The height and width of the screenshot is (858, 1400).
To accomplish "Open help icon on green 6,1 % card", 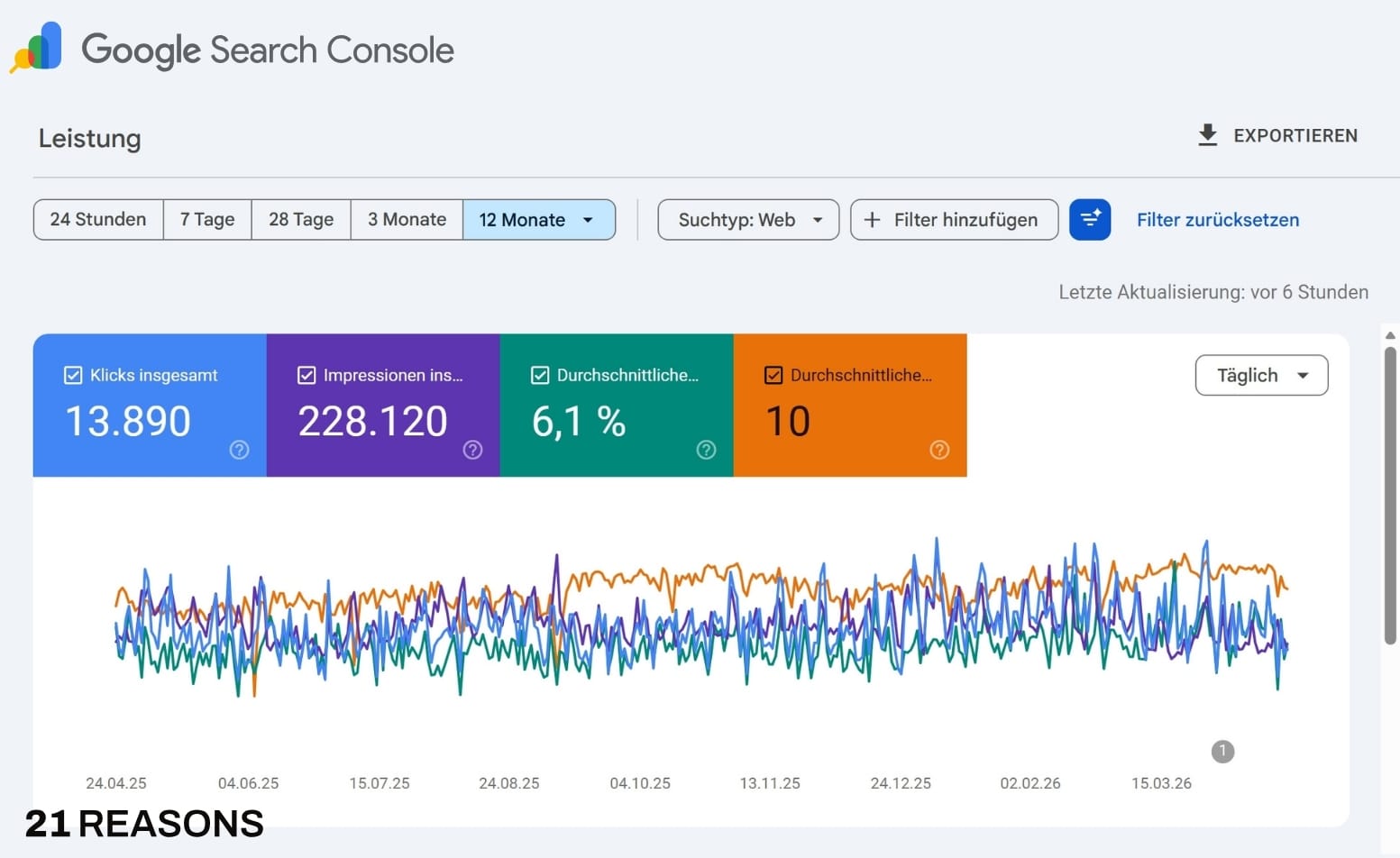I will pos(706,449).
